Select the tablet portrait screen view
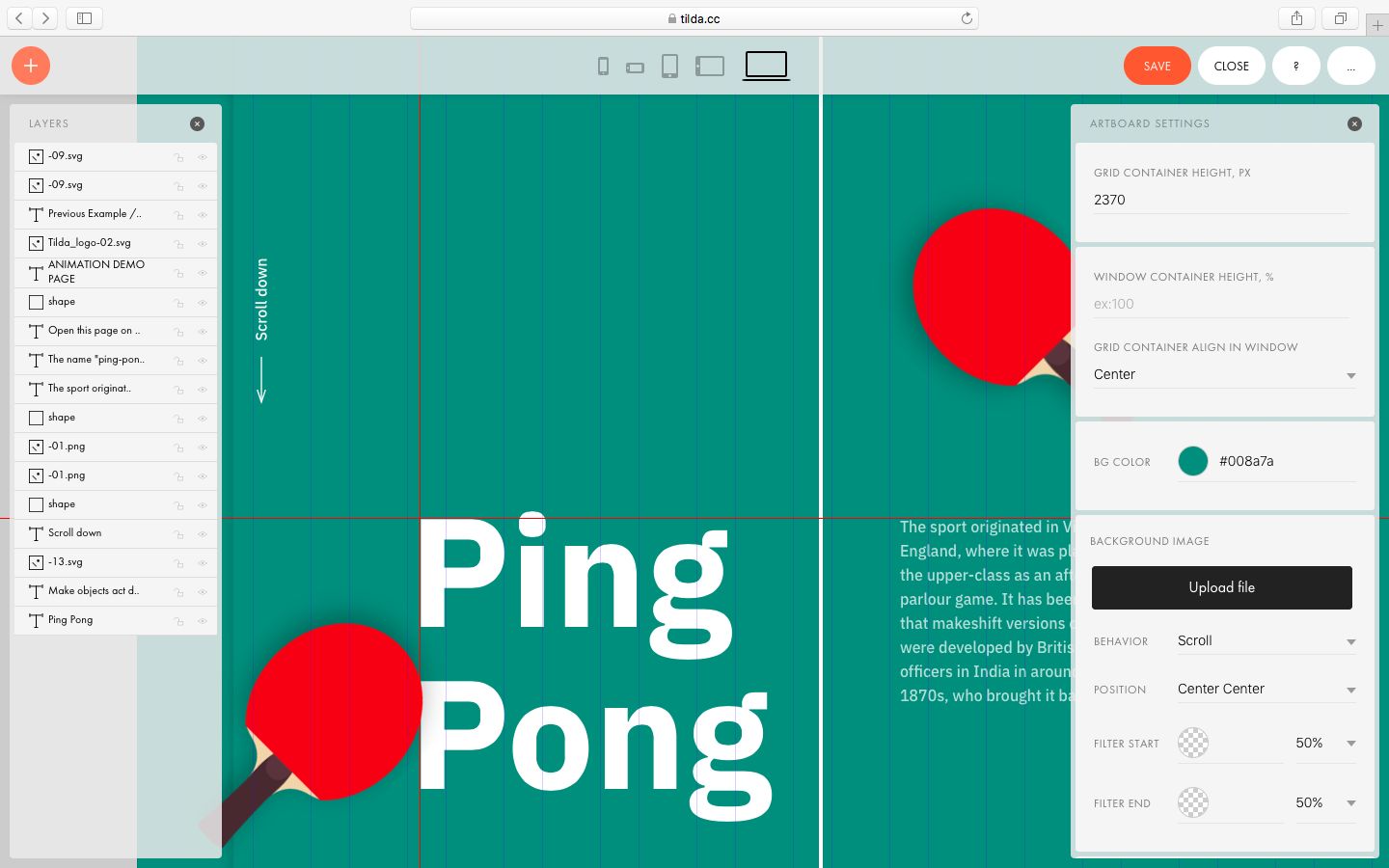1389x868 pixels. [669, 67]
